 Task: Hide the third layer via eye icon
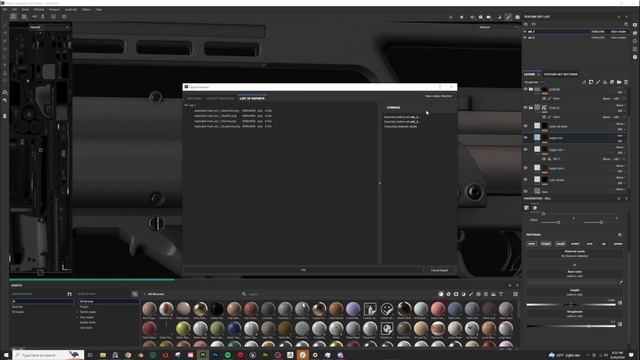click(525, 126)
